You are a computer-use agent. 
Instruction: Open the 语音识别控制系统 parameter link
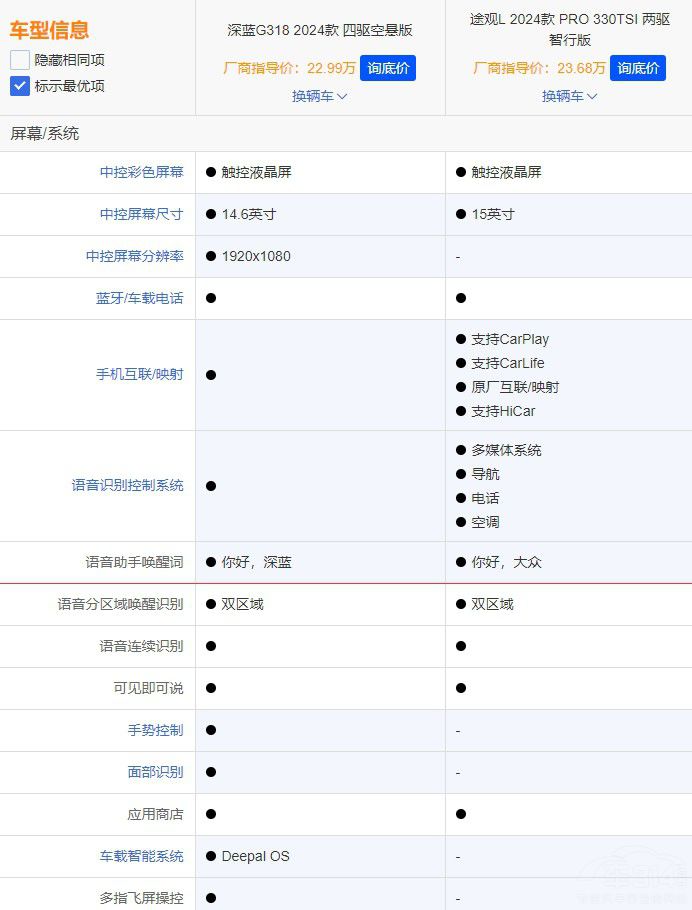pos(127,486)
